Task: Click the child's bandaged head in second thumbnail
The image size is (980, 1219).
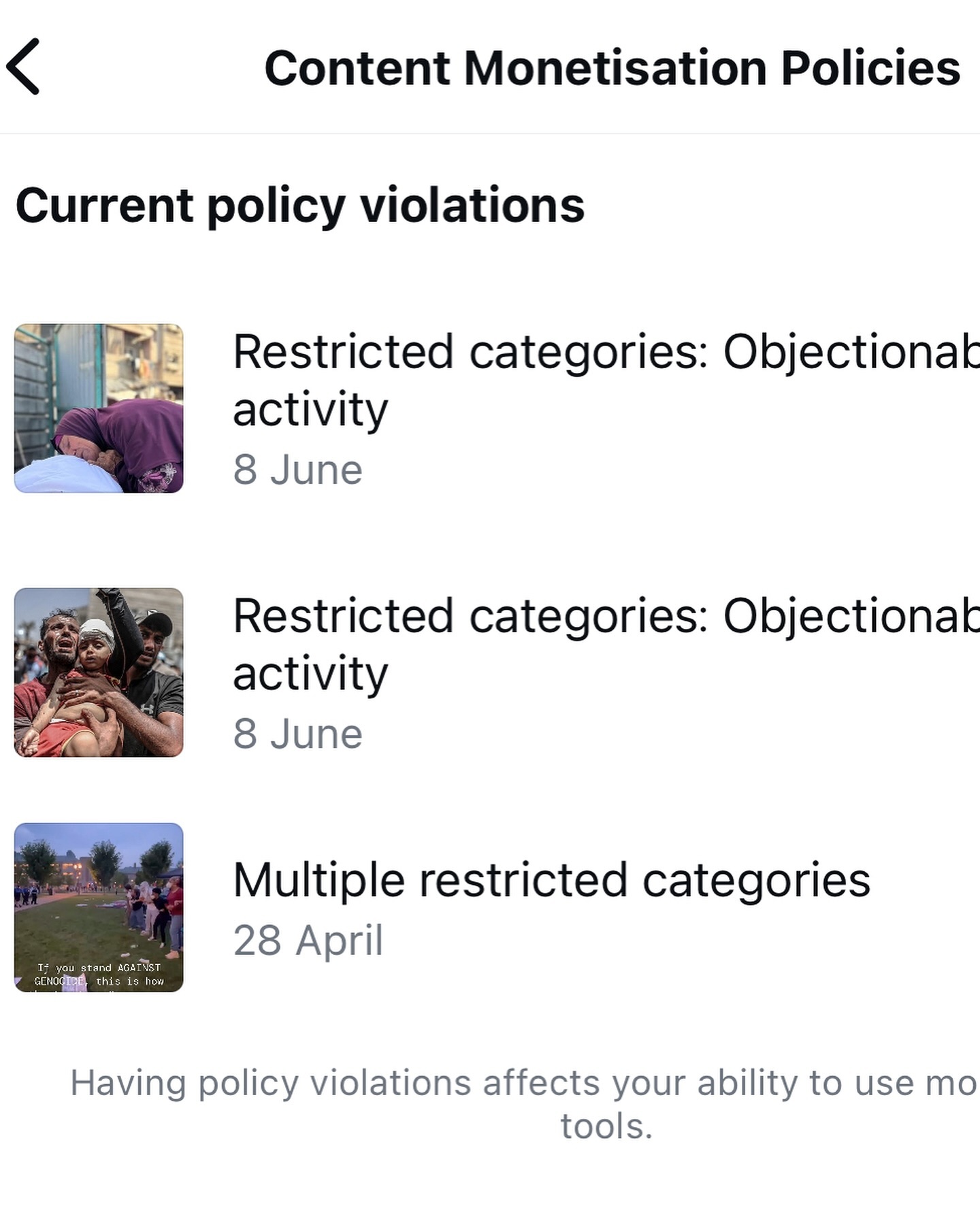Action: 95,633
